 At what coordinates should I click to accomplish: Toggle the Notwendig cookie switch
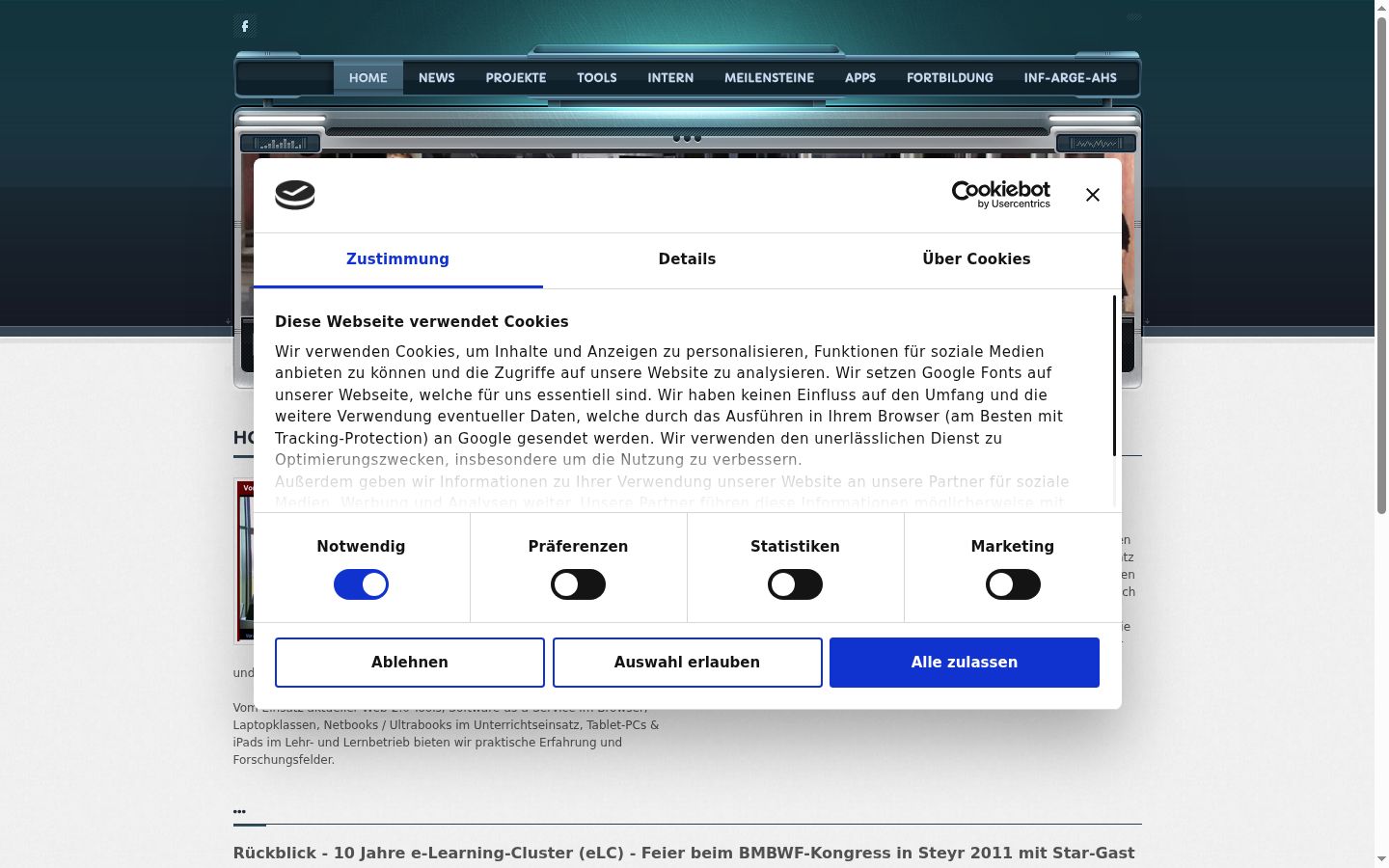[x=361, y=584]
